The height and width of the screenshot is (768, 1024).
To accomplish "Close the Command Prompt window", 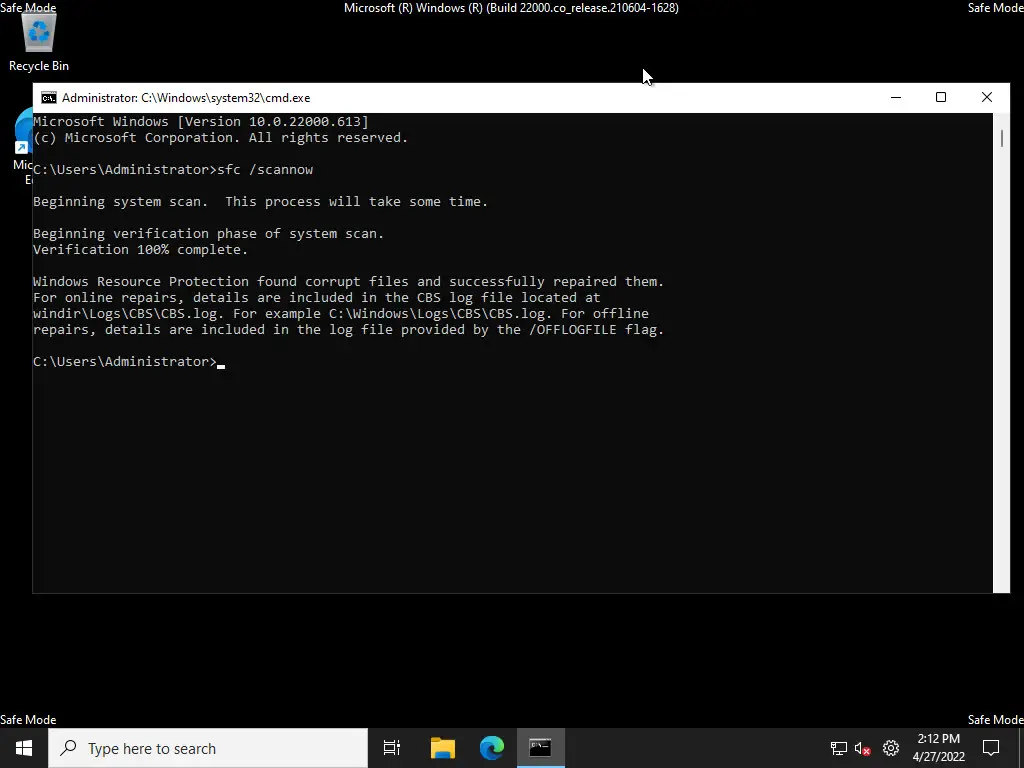I will click(987, 98).
